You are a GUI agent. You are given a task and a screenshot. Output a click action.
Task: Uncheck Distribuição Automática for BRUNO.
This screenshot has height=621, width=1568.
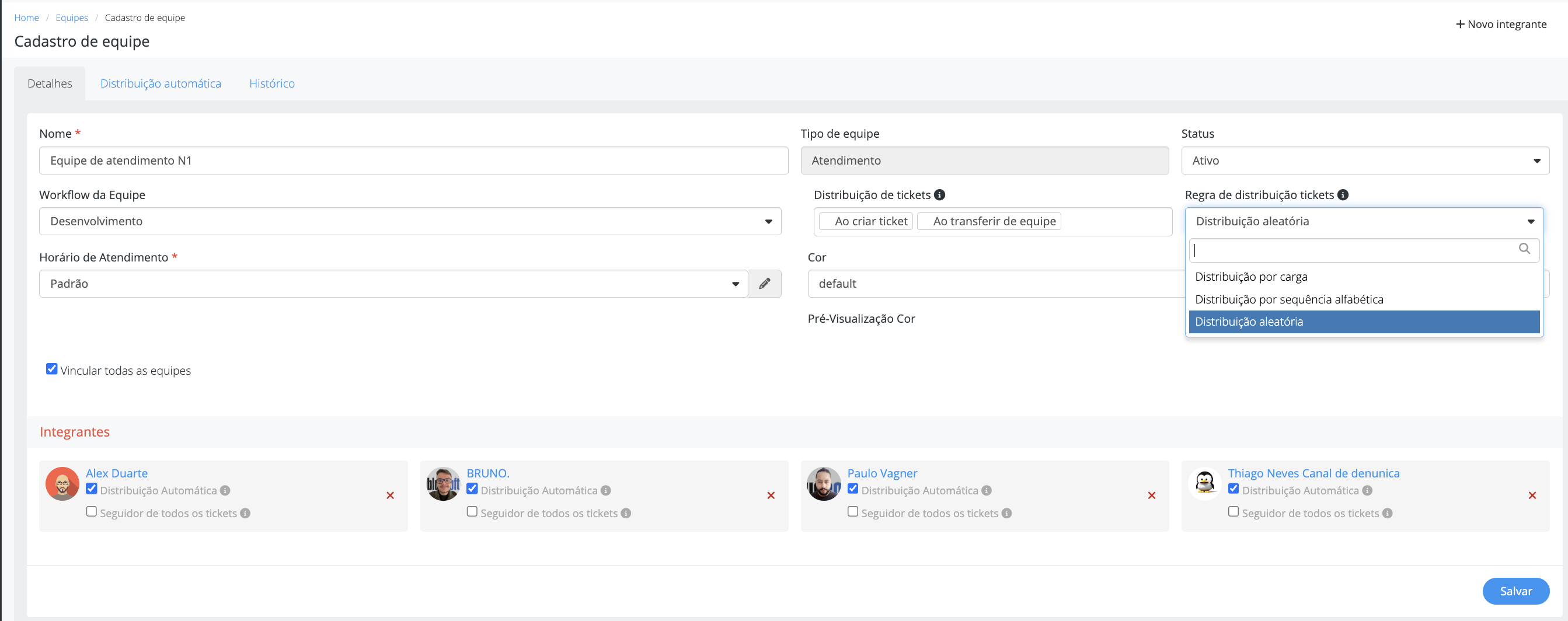click(x=472, y=489)
